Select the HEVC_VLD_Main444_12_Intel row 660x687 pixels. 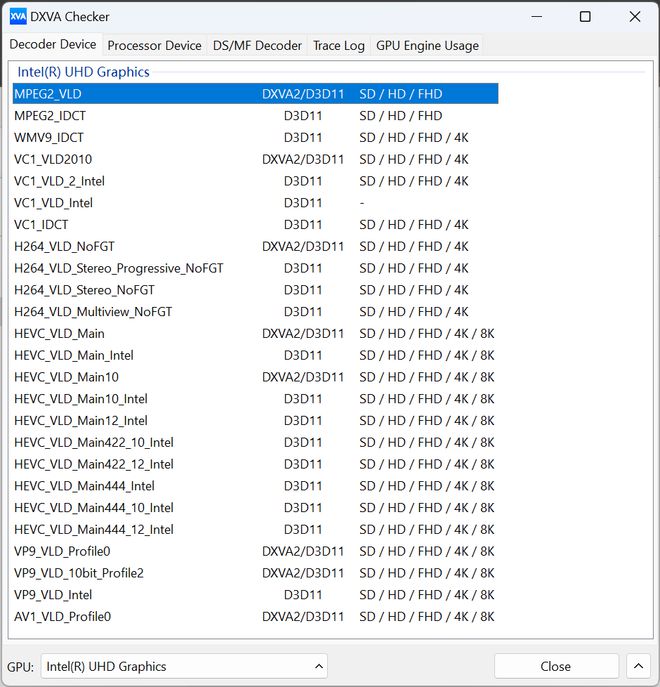point(255,529)
